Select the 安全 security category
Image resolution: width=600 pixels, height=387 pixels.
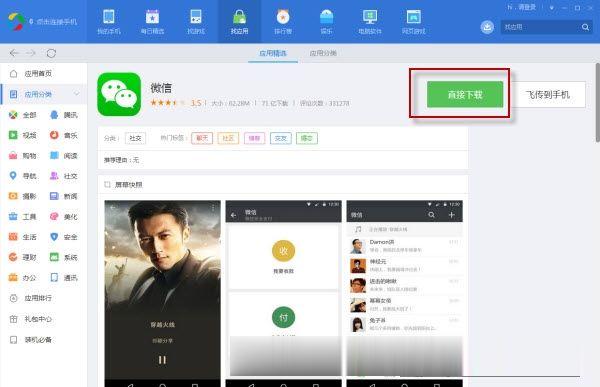64,237
